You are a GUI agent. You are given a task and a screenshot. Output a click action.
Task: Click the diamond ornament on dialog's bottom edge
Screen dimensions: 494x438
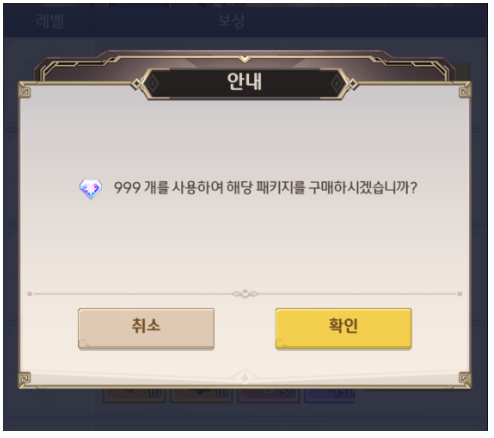click(245, 377)
